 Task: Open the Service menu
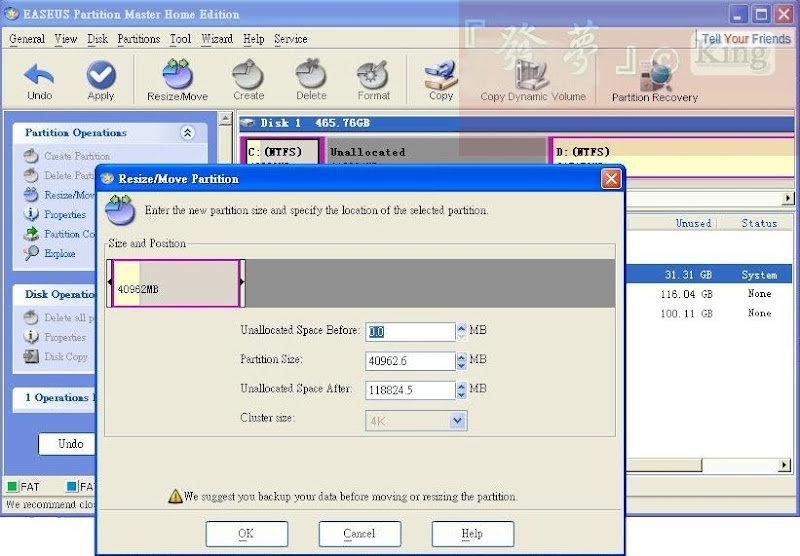(x=291, y=39)
